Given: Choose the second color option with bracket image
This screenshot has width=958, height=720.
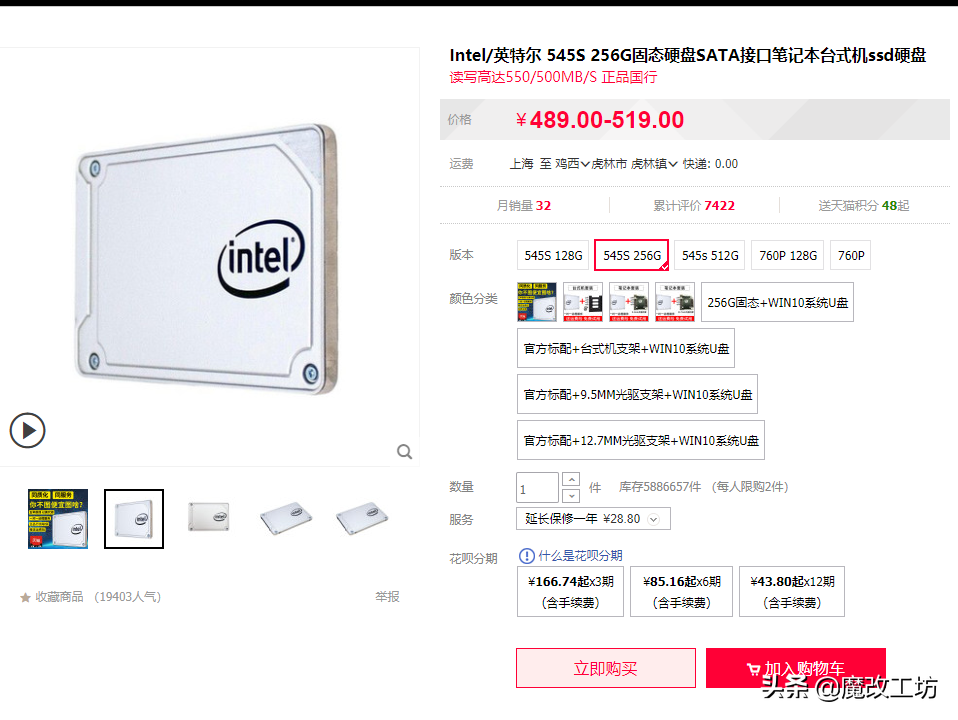Looking at the screenshot, I should pos(583,302).
